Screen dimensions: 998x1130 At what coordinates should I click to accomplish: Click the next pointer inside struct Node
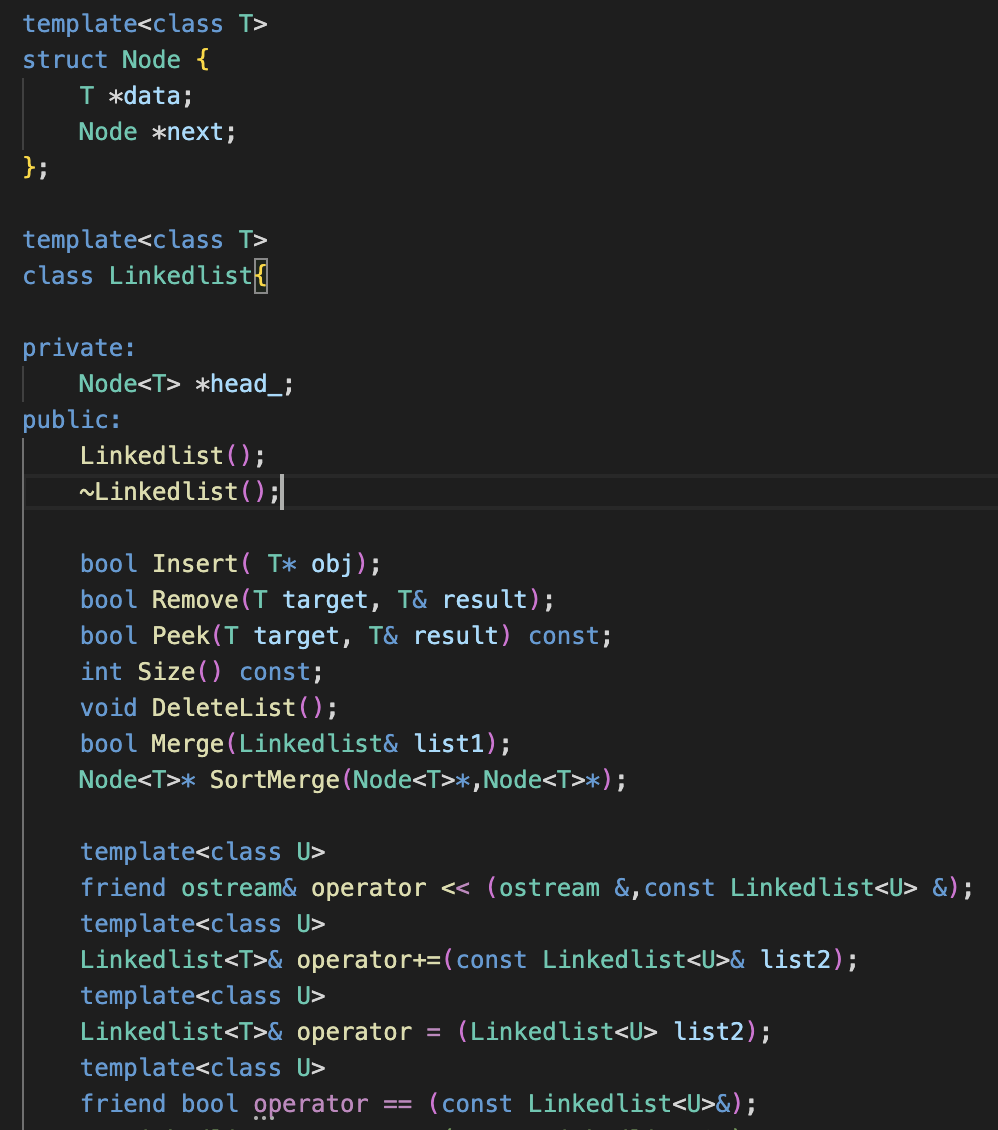[200, 131]
